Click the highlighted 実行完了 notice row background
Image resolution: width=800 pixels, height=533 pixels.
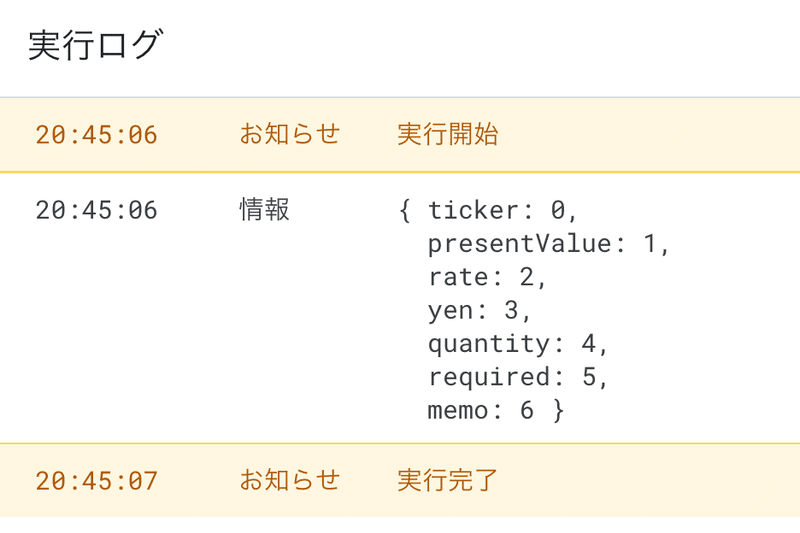[400, 480]
